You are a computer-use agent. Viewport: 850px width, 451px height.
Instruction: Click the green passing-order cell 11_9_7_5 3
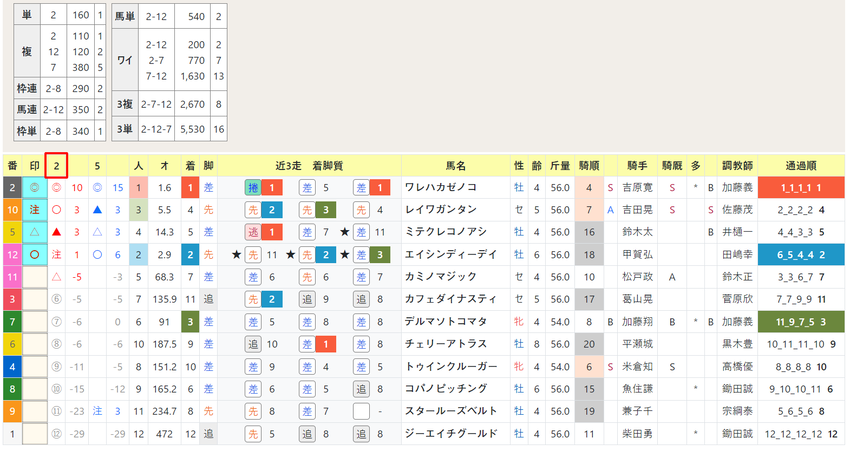801,322
